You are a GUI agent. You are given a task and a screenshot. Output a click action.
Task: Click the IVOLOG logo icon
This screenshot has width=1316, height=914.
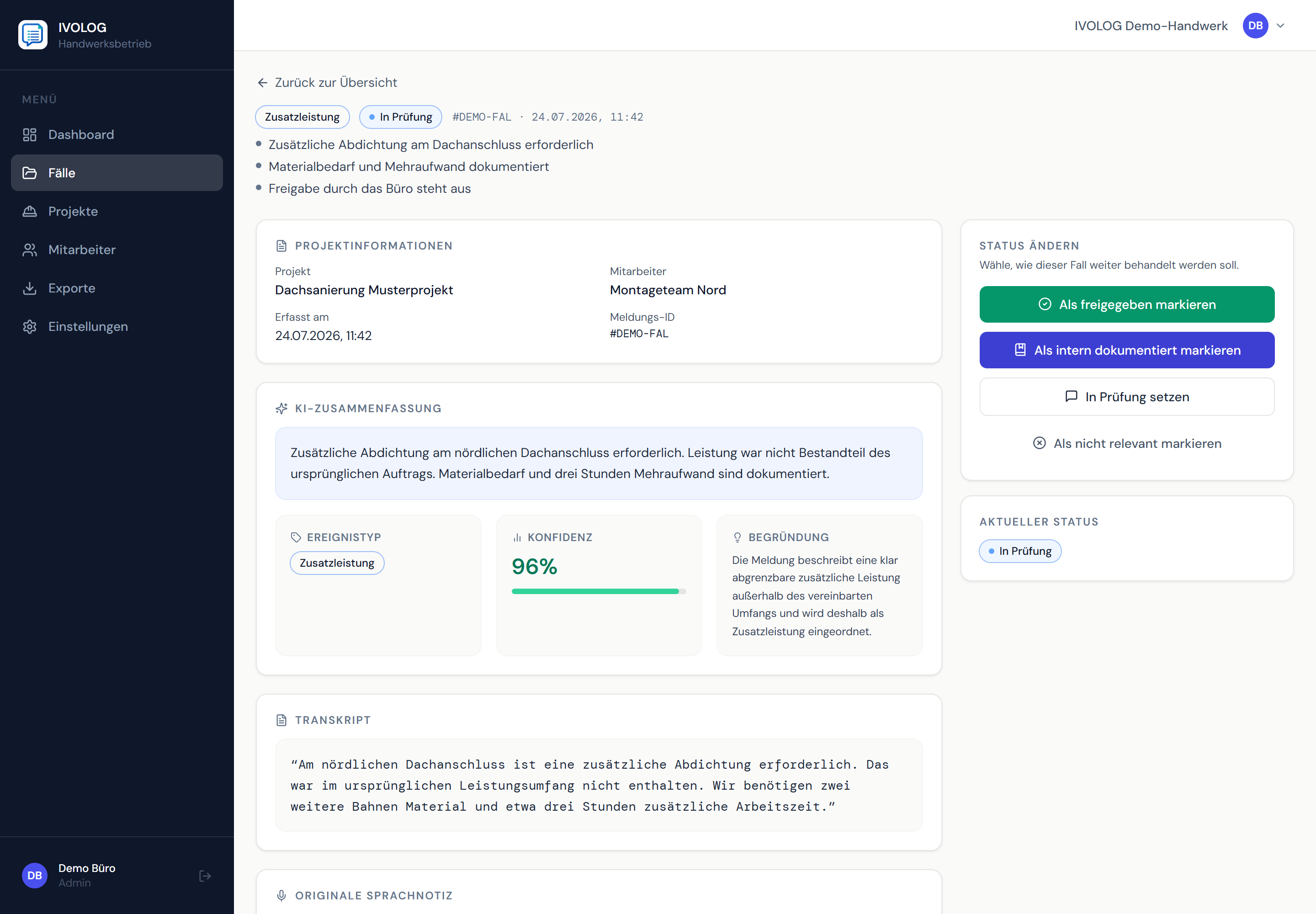click(32, 35)
